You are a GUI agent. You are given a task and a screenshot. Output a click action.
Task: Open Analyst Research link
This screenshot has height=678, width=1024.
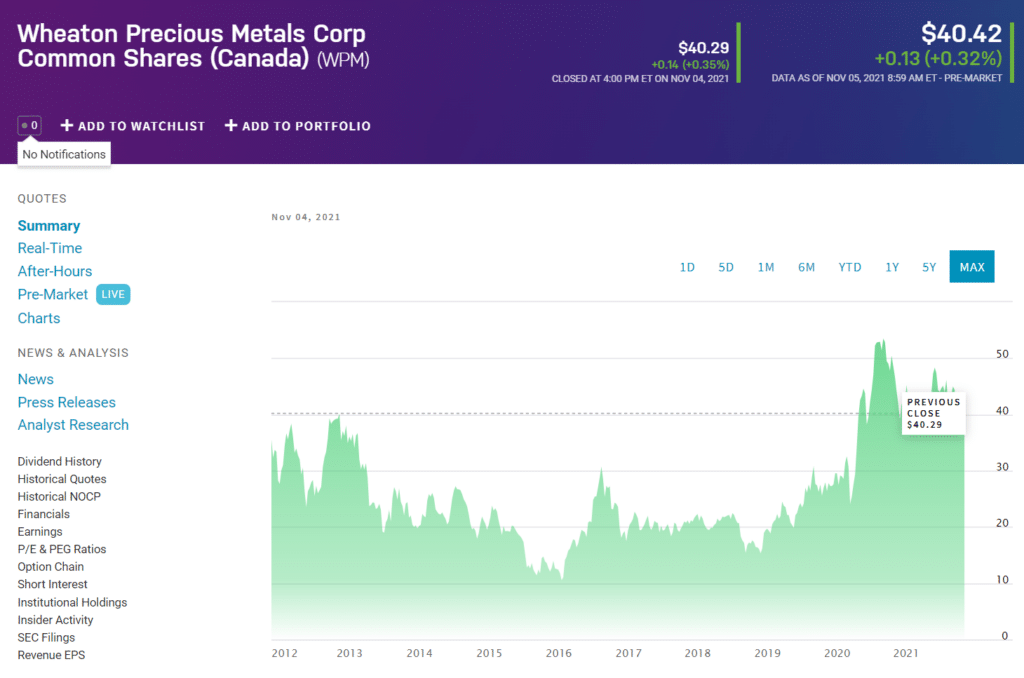point(73,425)
